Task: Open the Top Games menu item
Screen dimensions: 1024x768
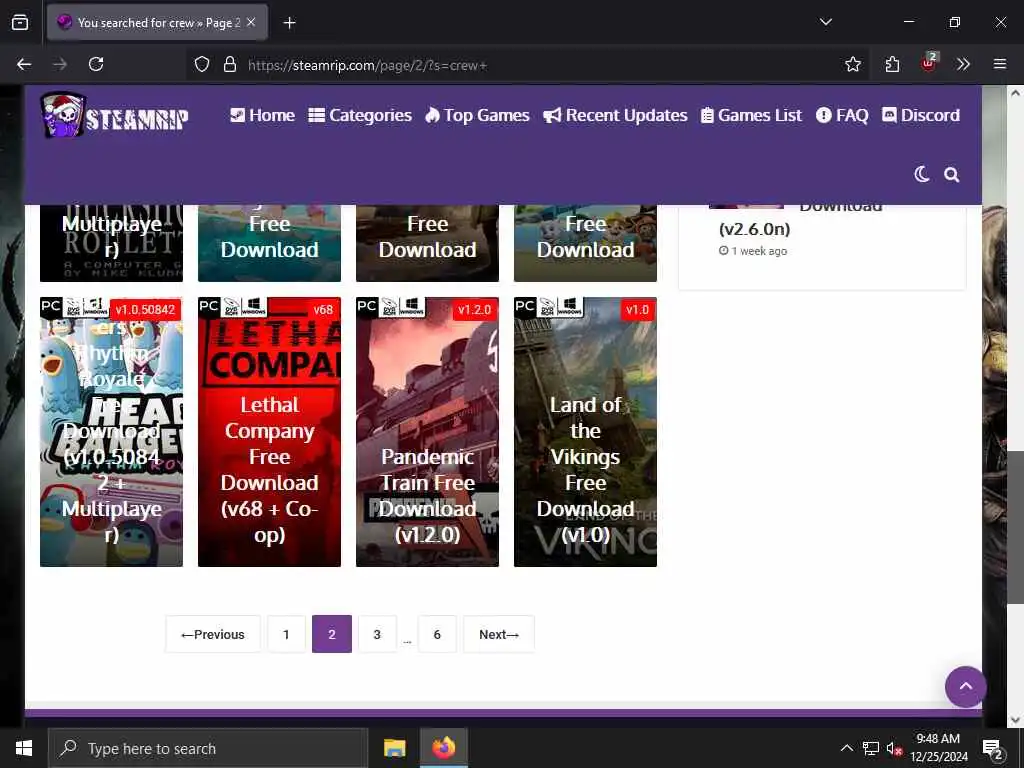Action: click(x=477, y=116)
